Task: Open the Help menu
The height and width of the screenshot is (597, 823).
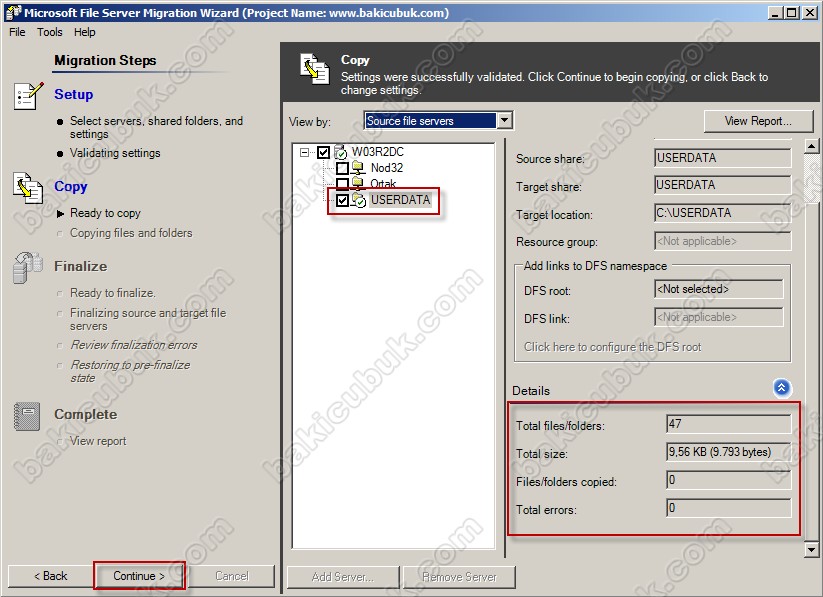Action: pyautogui.click(x=85, y=32)
